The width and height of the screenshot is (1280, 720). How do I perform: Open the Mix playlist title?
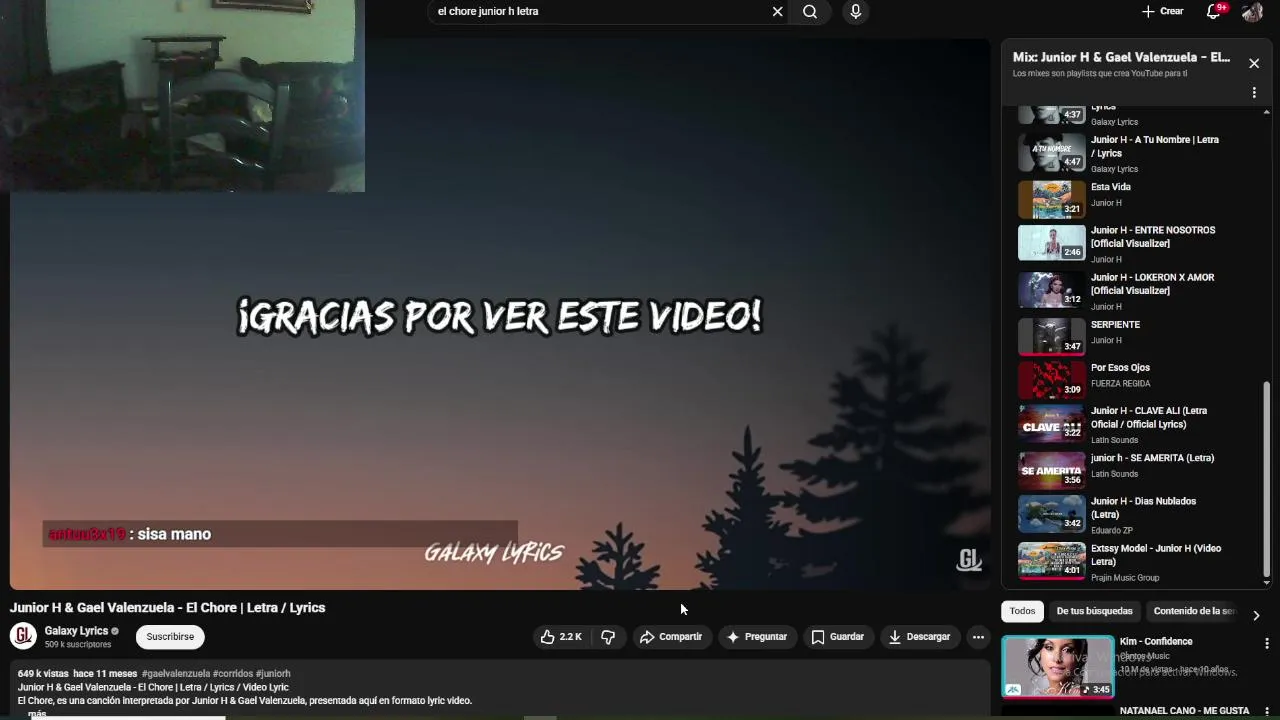click(x=1121, y=57)
